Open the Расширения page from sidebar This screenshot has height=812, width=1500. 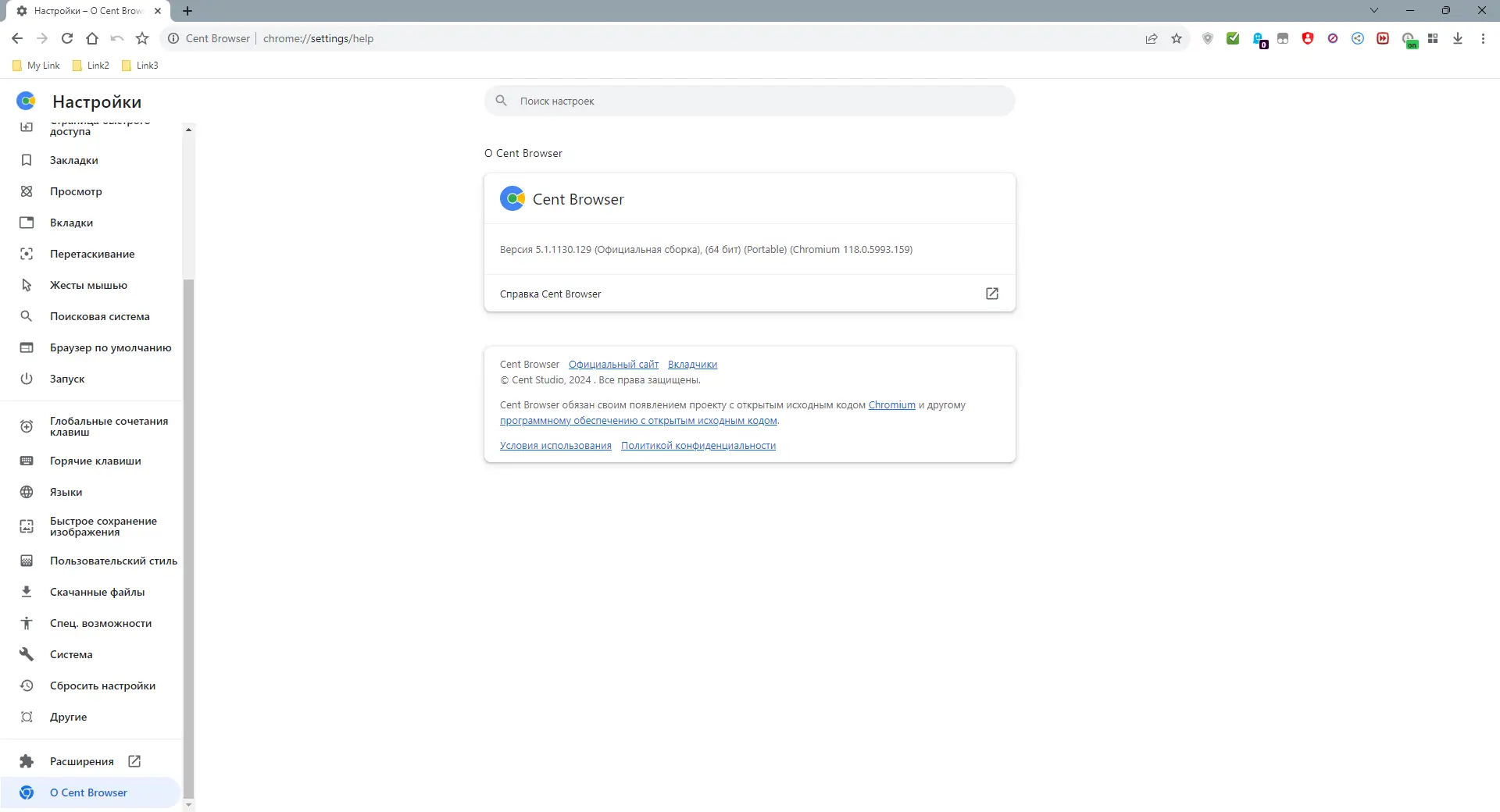pyautogui.click(x=81, y=761)
